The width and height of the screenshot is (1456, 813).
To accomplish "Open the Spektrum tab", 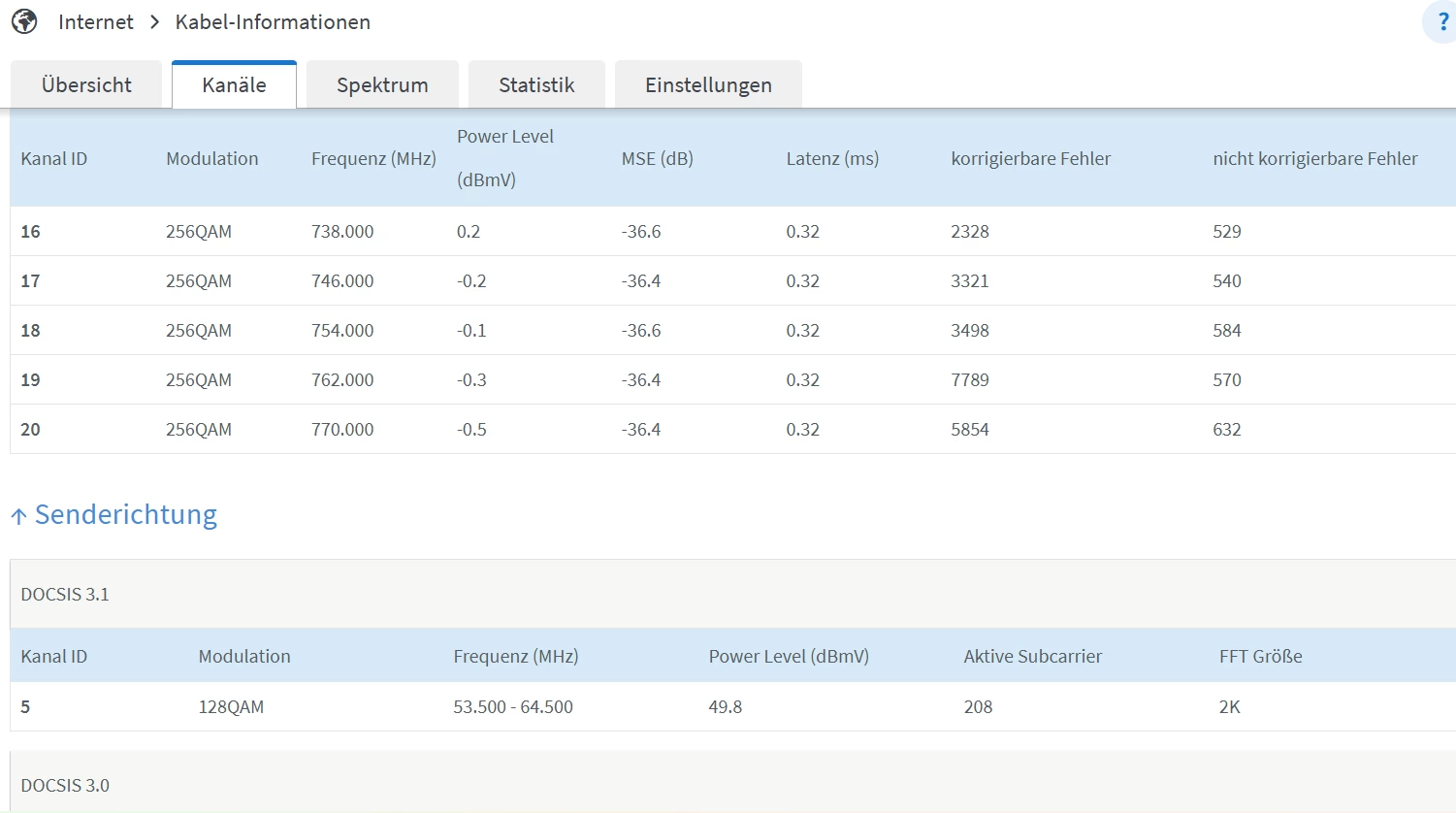I will coord(382,85).
